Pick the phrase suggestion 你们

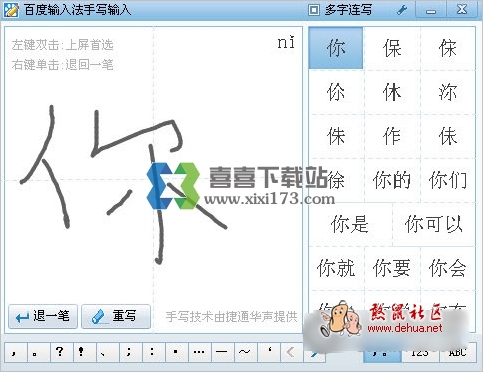pos(447,180)
